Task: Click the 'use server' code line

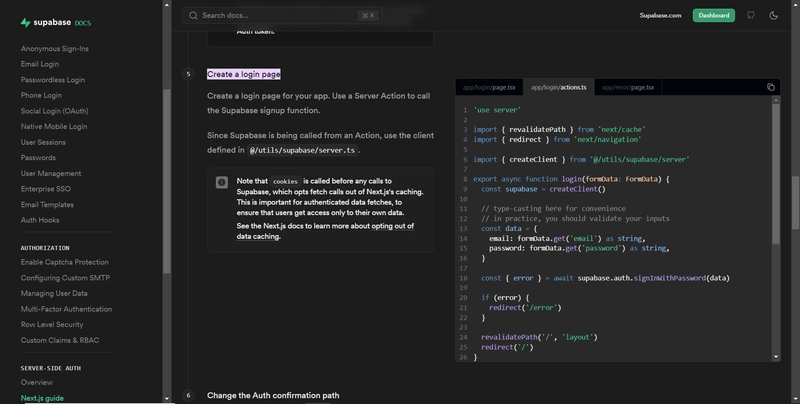Action: coord(497,110)
